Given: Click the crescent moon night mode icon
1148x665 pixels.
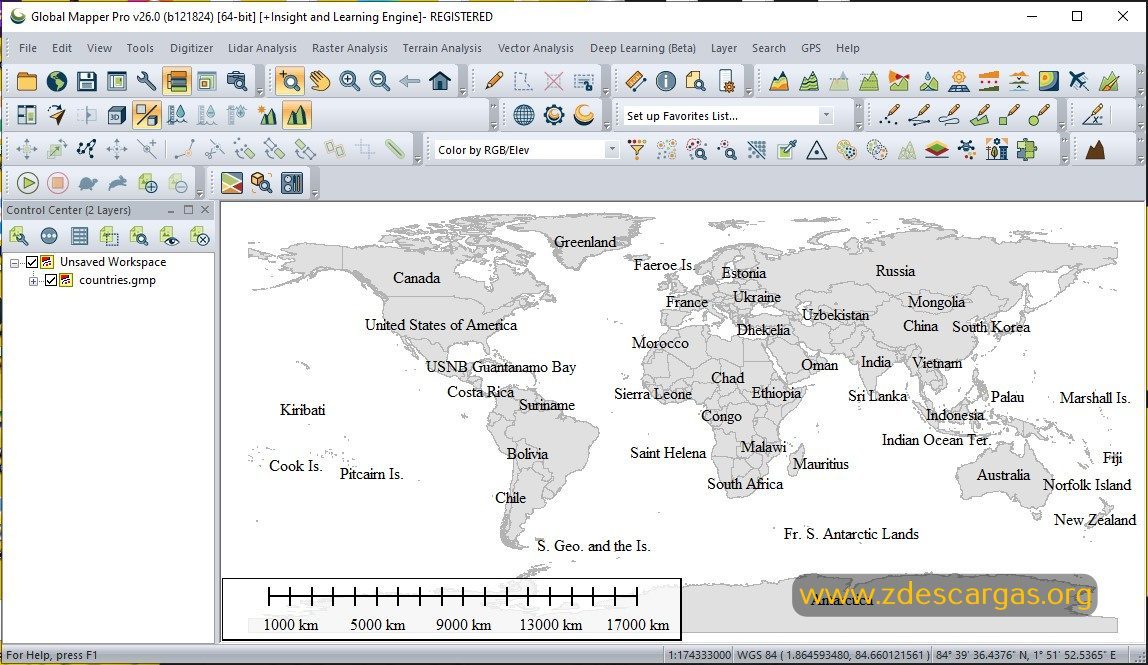Looking at the screenshot, I should [584, 115].
